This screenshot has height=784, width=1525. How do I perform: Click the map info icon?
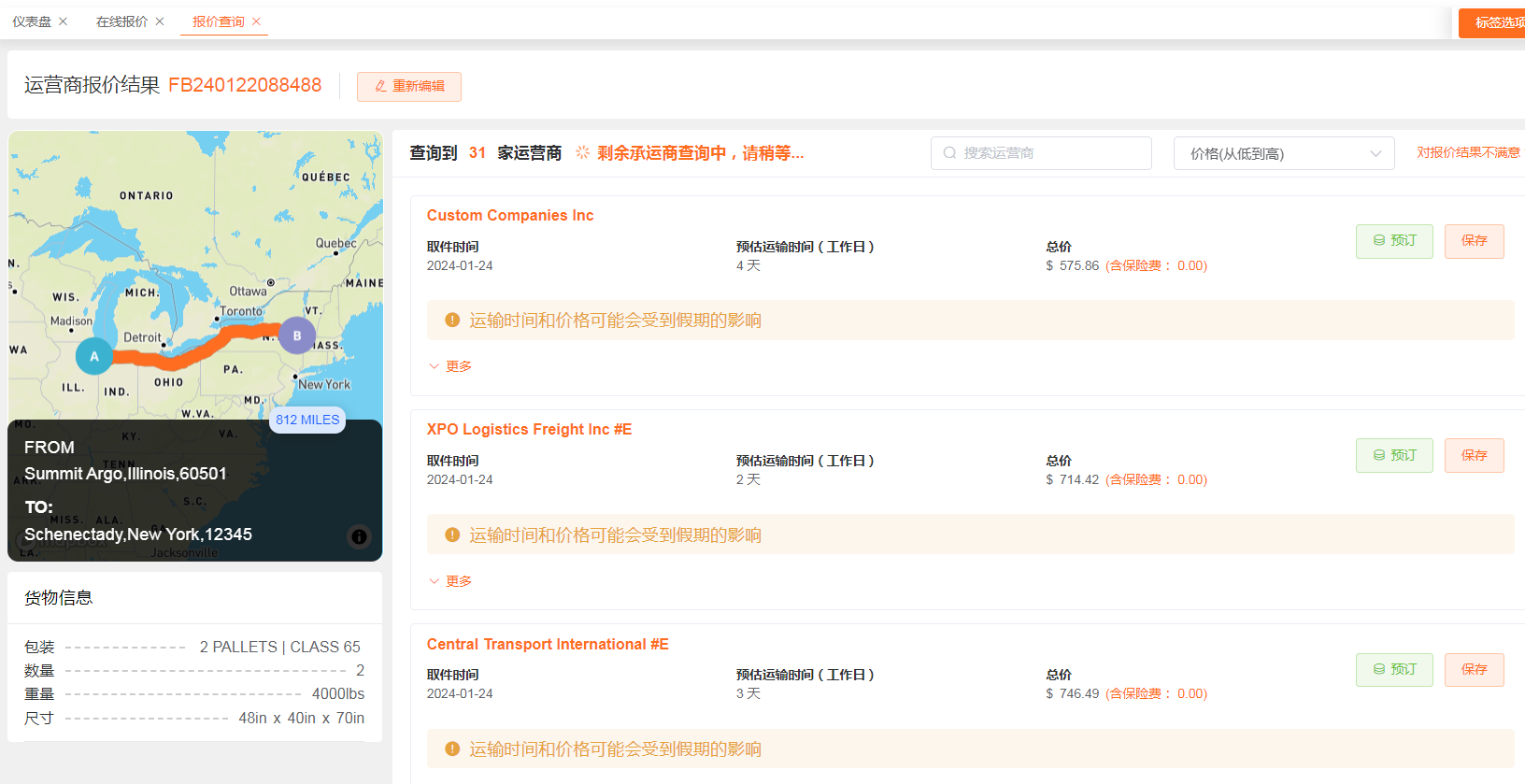pos(359,536)
